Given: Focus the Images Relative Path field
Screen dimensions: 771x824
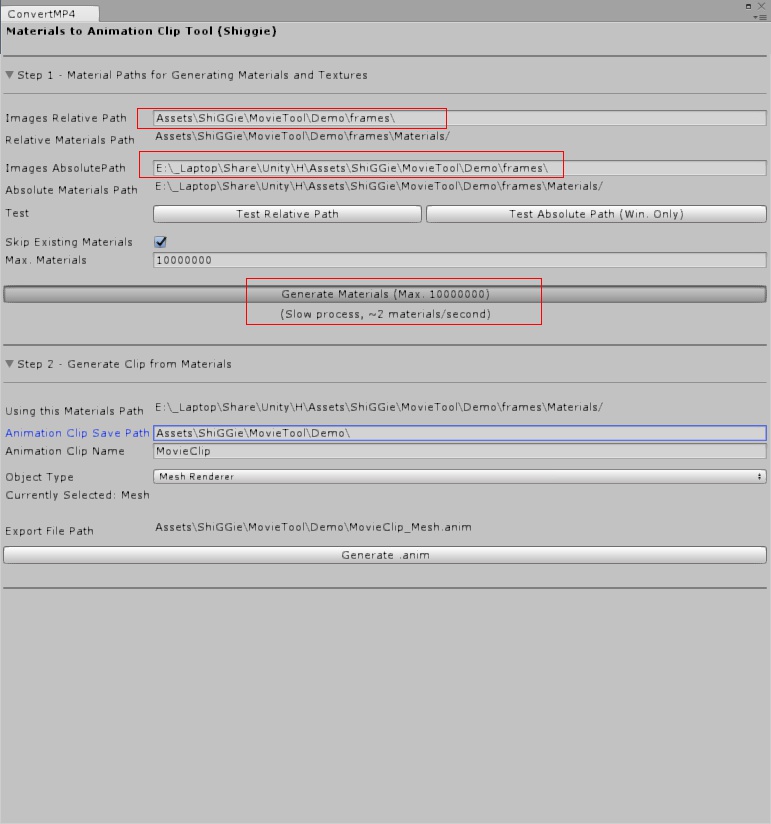Looking at the screenshot, I should 459,118.
